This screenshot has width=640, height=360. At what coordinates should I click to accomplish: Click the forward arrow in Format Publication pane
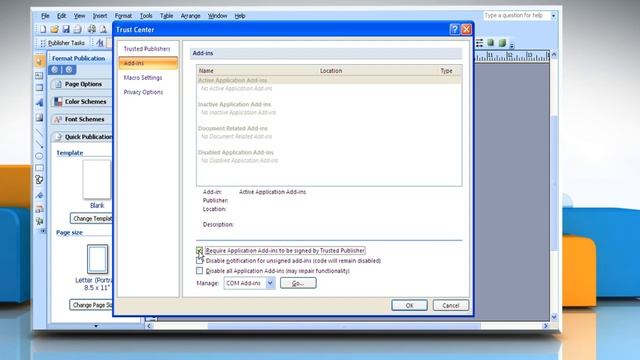coord(69,70)
